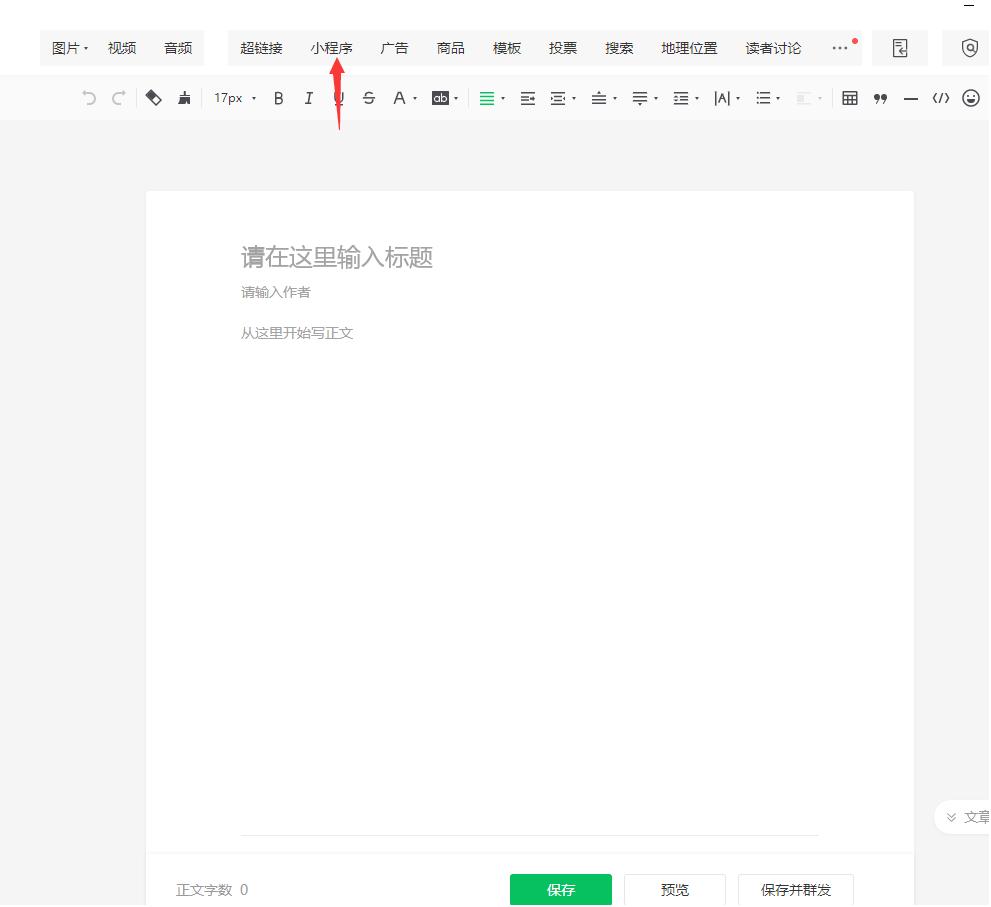Click the redo arrow icon
Viewport: 991px width, 907px height.
click(x=118, y=97)
